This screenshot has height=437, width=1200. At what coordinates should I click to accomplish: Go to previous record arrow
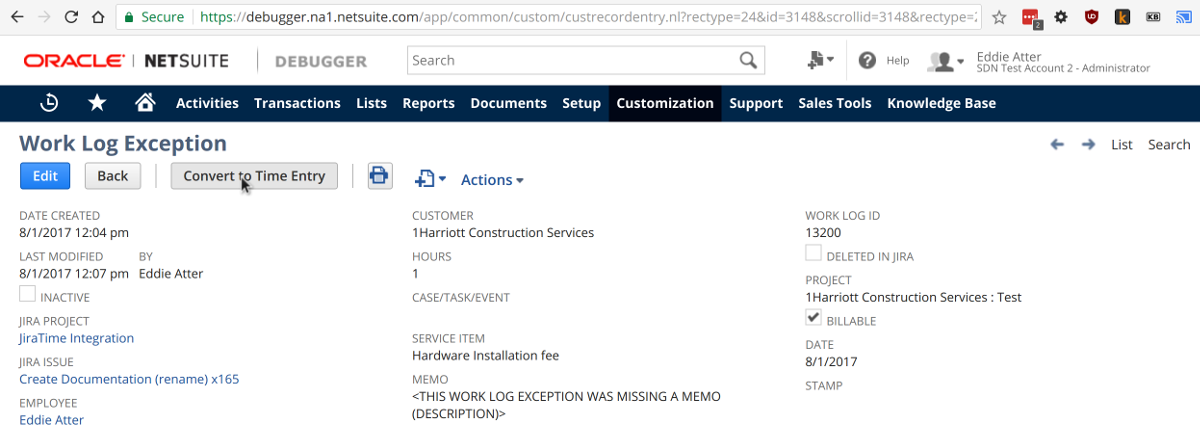[1057, 145]
